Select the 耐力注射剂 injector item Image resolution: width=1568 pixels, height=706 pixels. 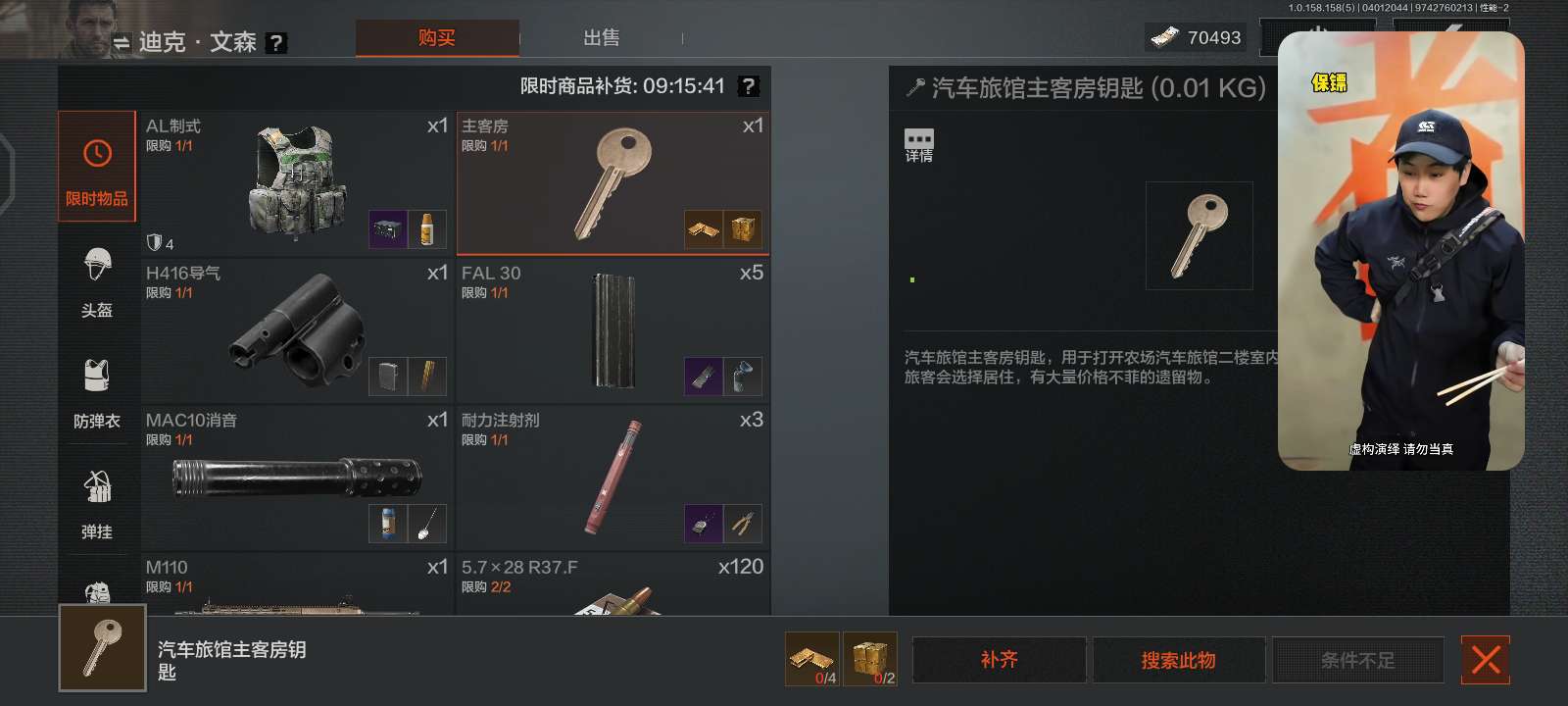coord(612,478)
